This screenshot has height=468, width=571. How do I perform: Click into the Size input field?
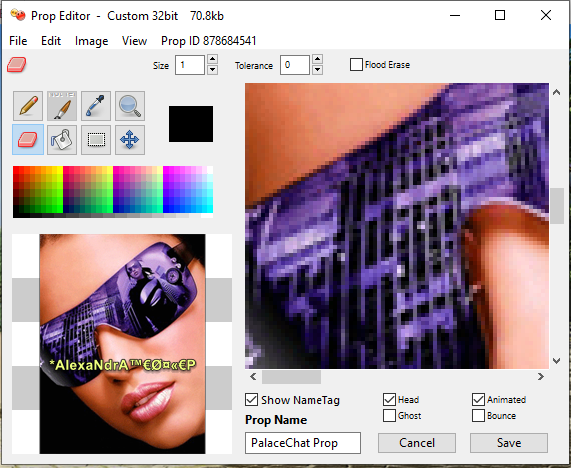point(190,65)
